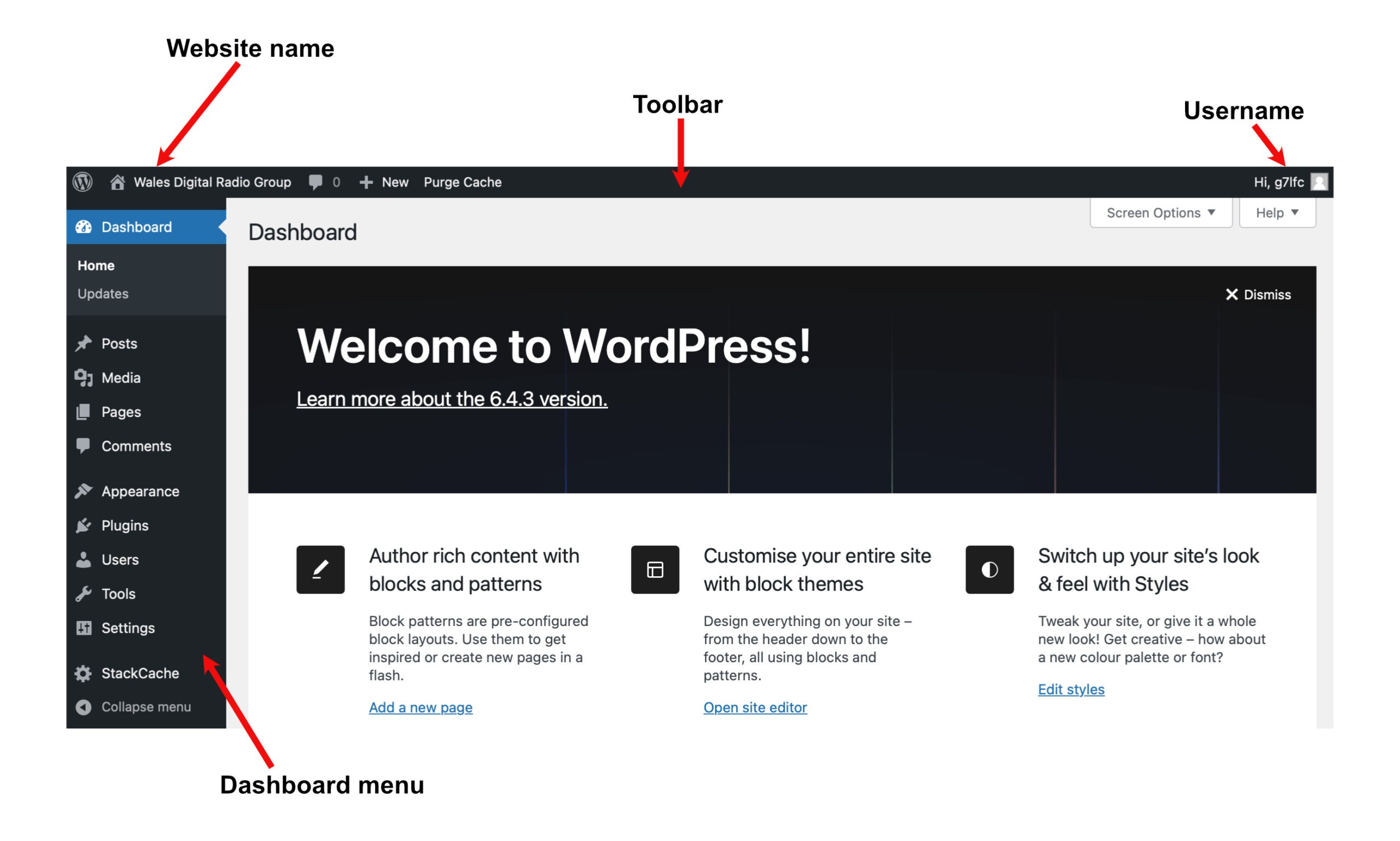This screenshot has height=841, width=1400.
Task: Open the WordPress logo menu
Action: 83,182
